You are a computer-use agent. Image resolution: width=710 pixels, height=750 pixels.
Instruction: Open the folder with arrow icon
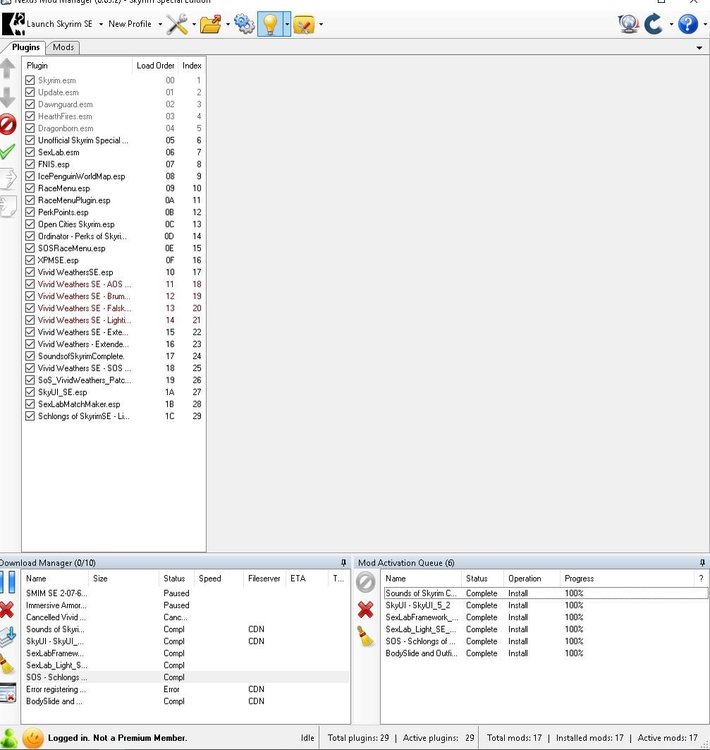tap(211, 24)
